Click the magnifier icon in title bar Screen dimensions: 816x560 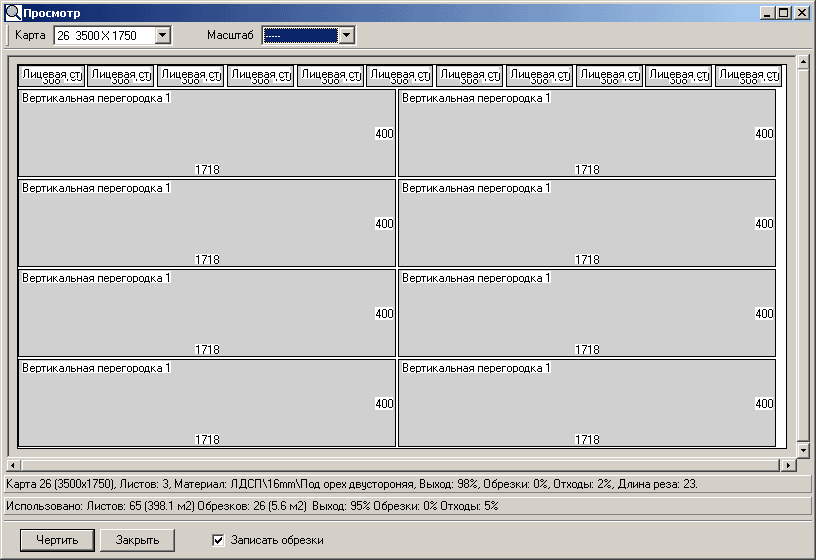[x=13, y=12]
